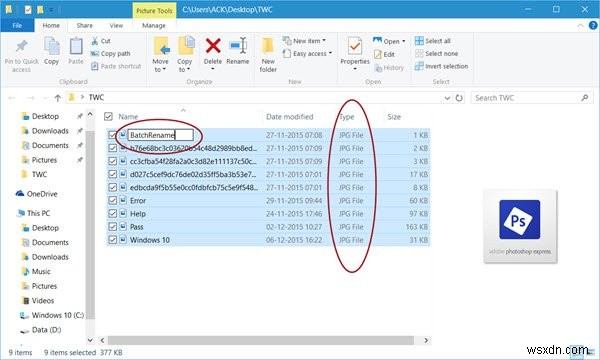Uncheck checkbox for d027c5cef9dc file
This screenshot has width=600, height=360.
[112, 174]
